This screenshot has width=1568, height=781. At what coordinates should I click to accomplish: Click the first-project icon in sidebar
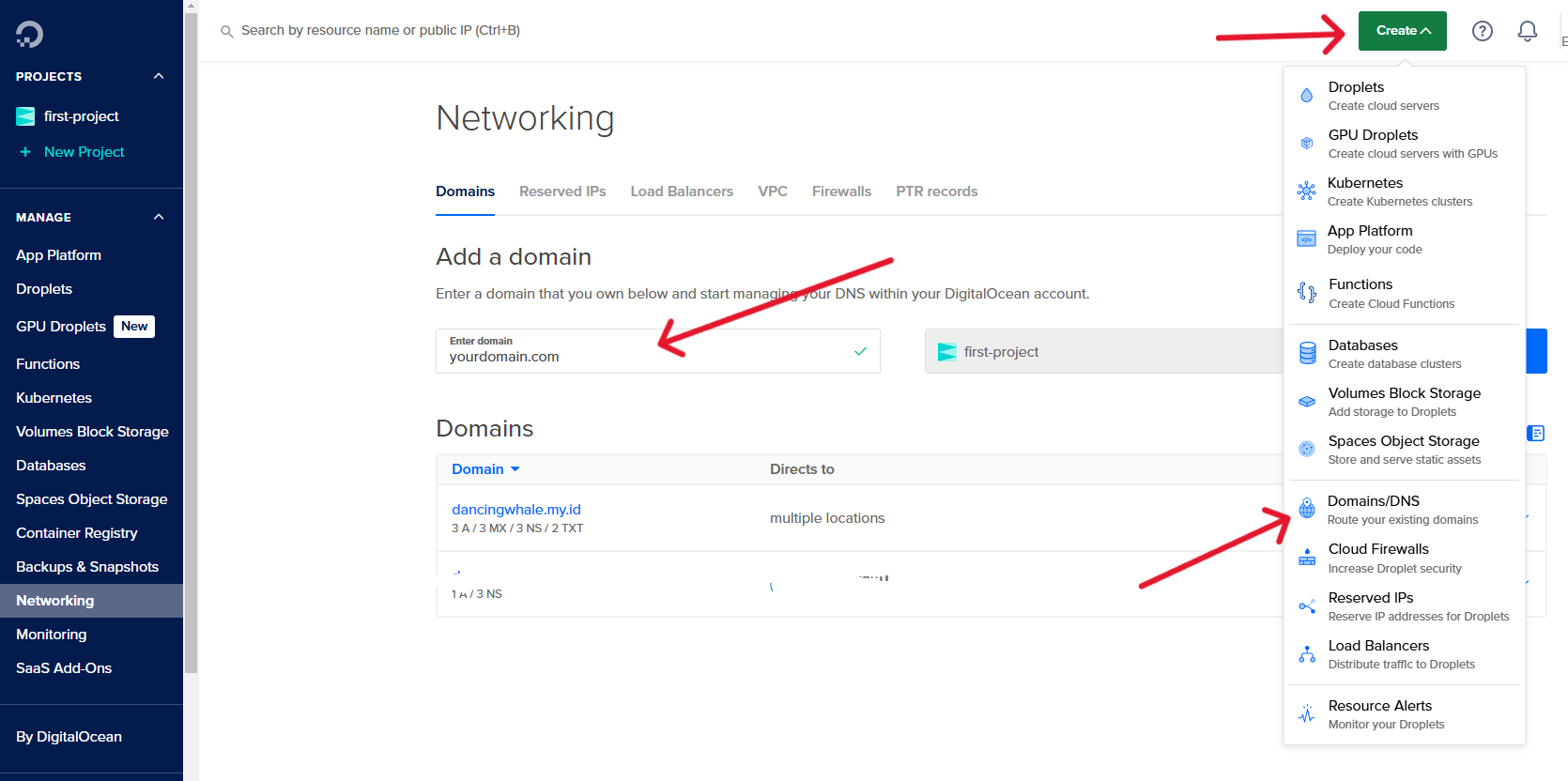25,116
